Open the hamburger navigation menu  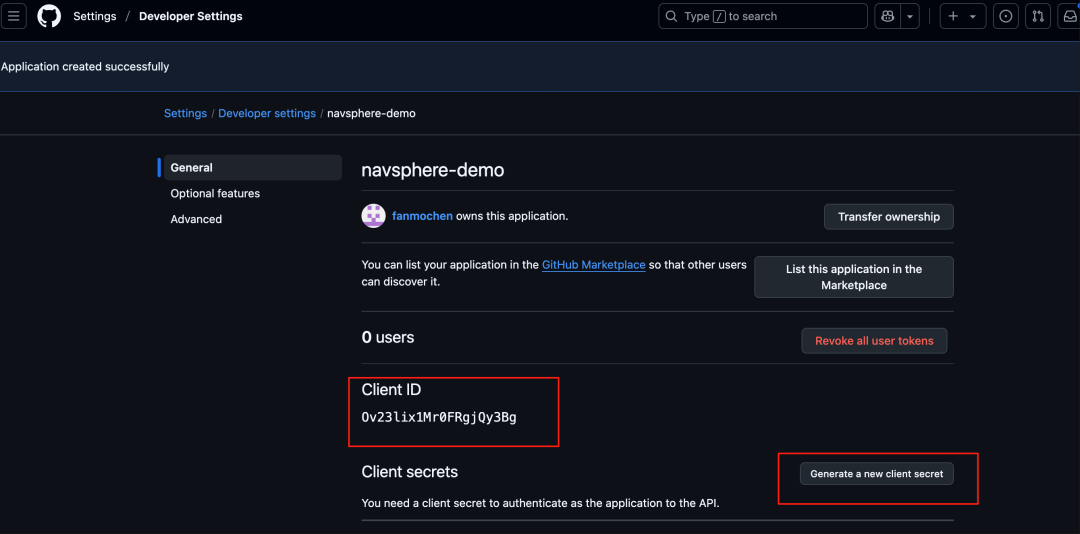pos(14,16)
